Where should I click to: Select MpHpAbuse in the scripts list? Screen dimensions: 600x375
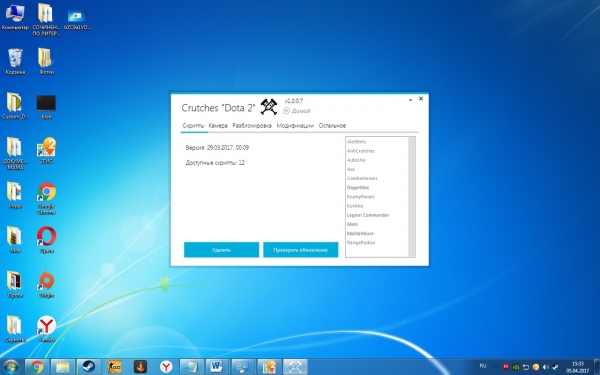360,233
